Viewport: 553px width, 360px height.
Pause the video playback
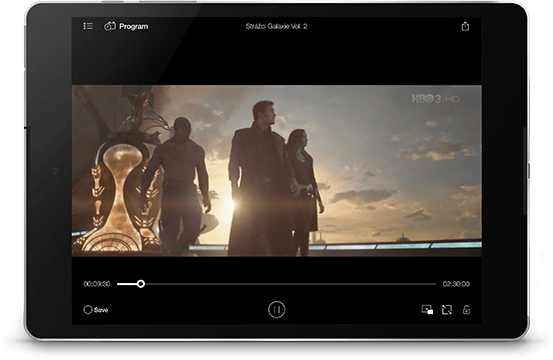[x=276, y=310]
